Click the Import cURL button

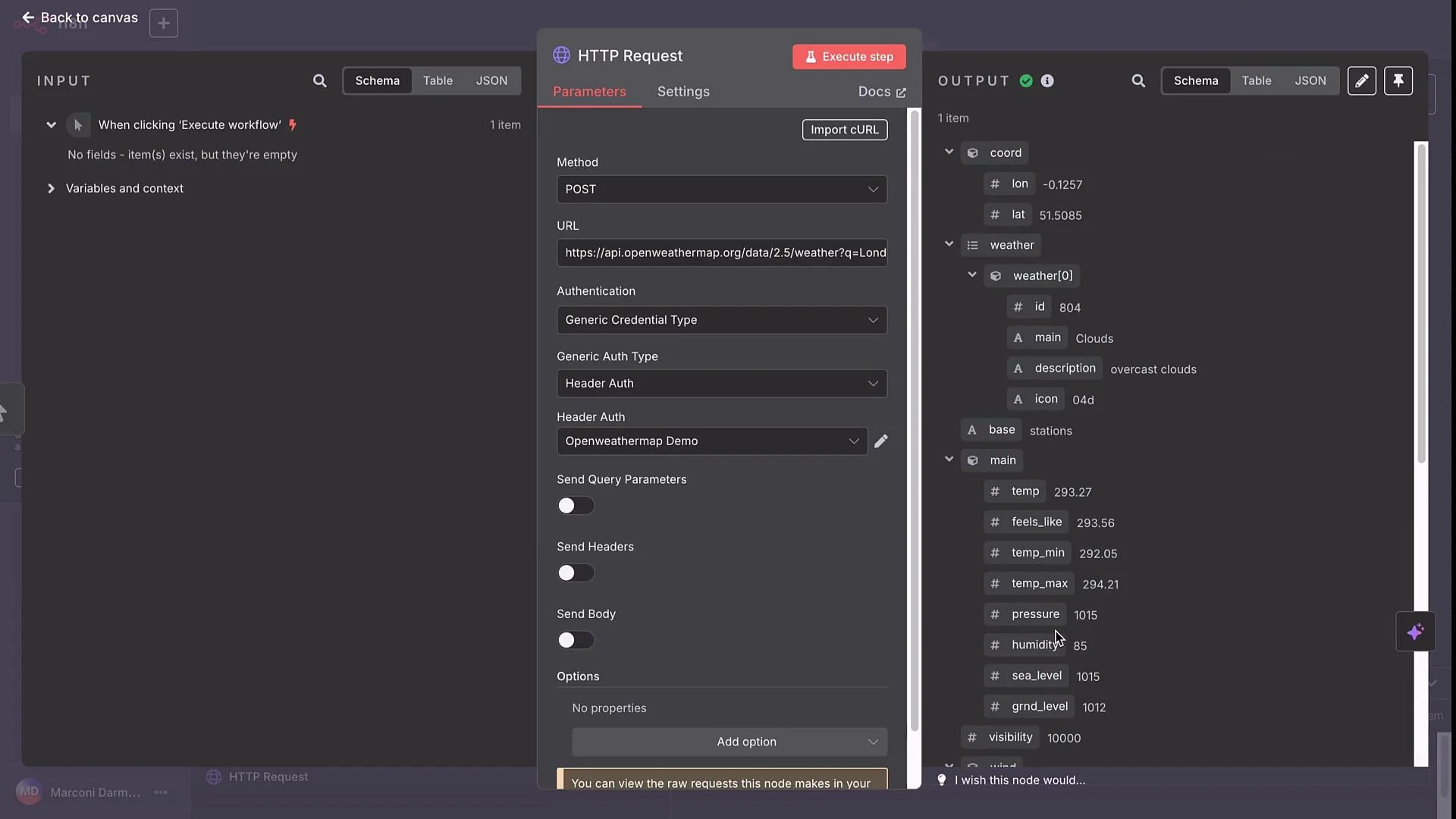point(845,130)
